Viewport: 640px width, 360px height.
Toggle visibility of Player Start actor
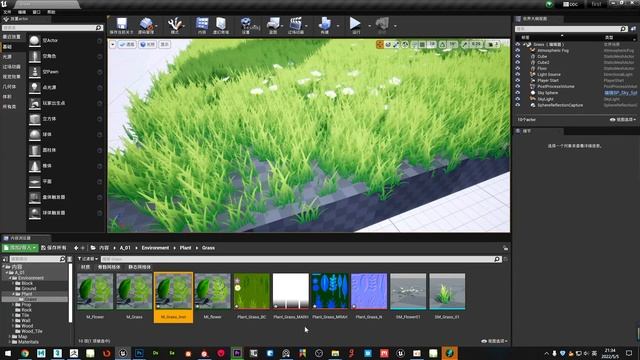(518, 80)
